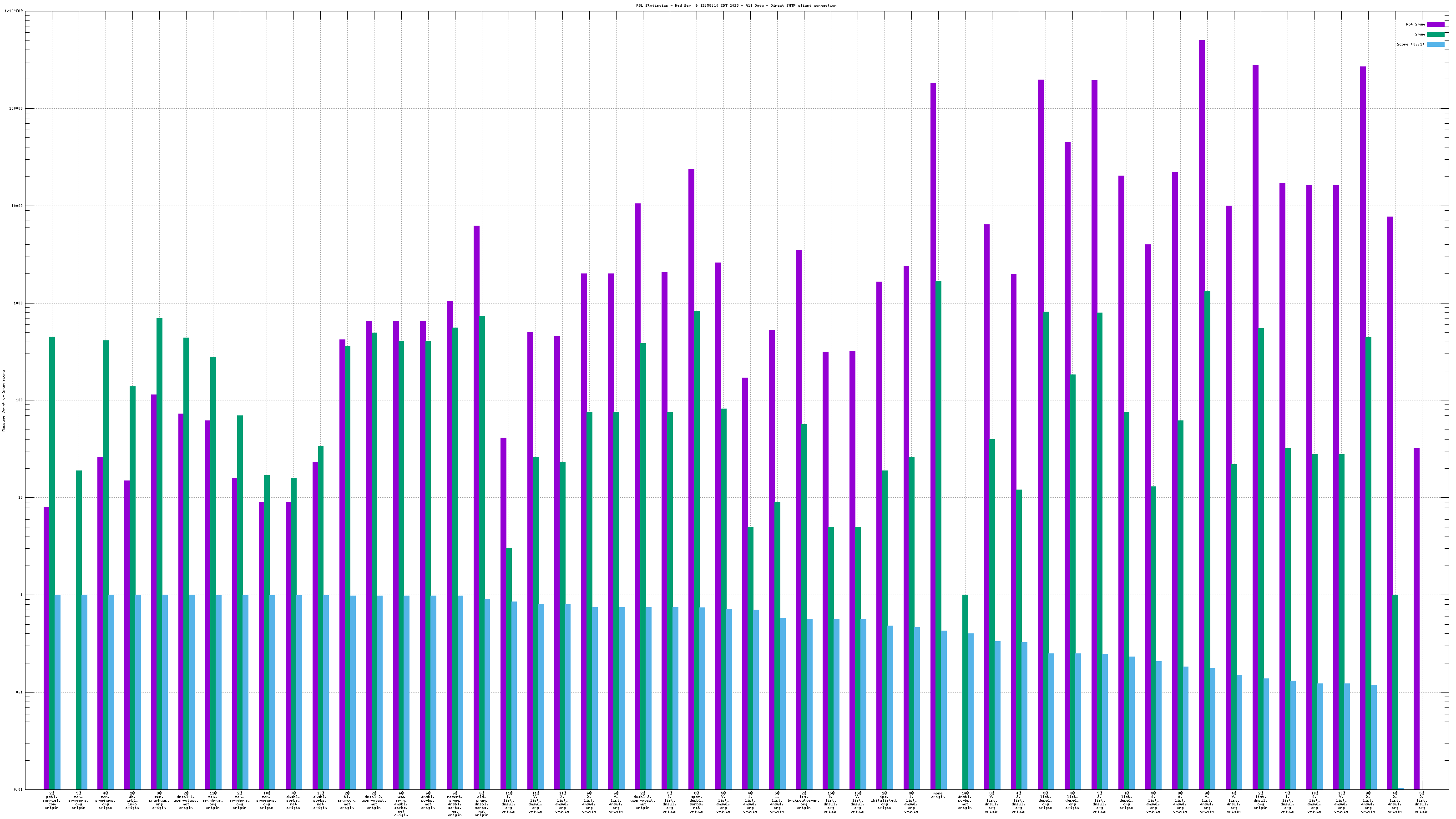Click the 'none origin' x-axis label

tap(938, 795)
